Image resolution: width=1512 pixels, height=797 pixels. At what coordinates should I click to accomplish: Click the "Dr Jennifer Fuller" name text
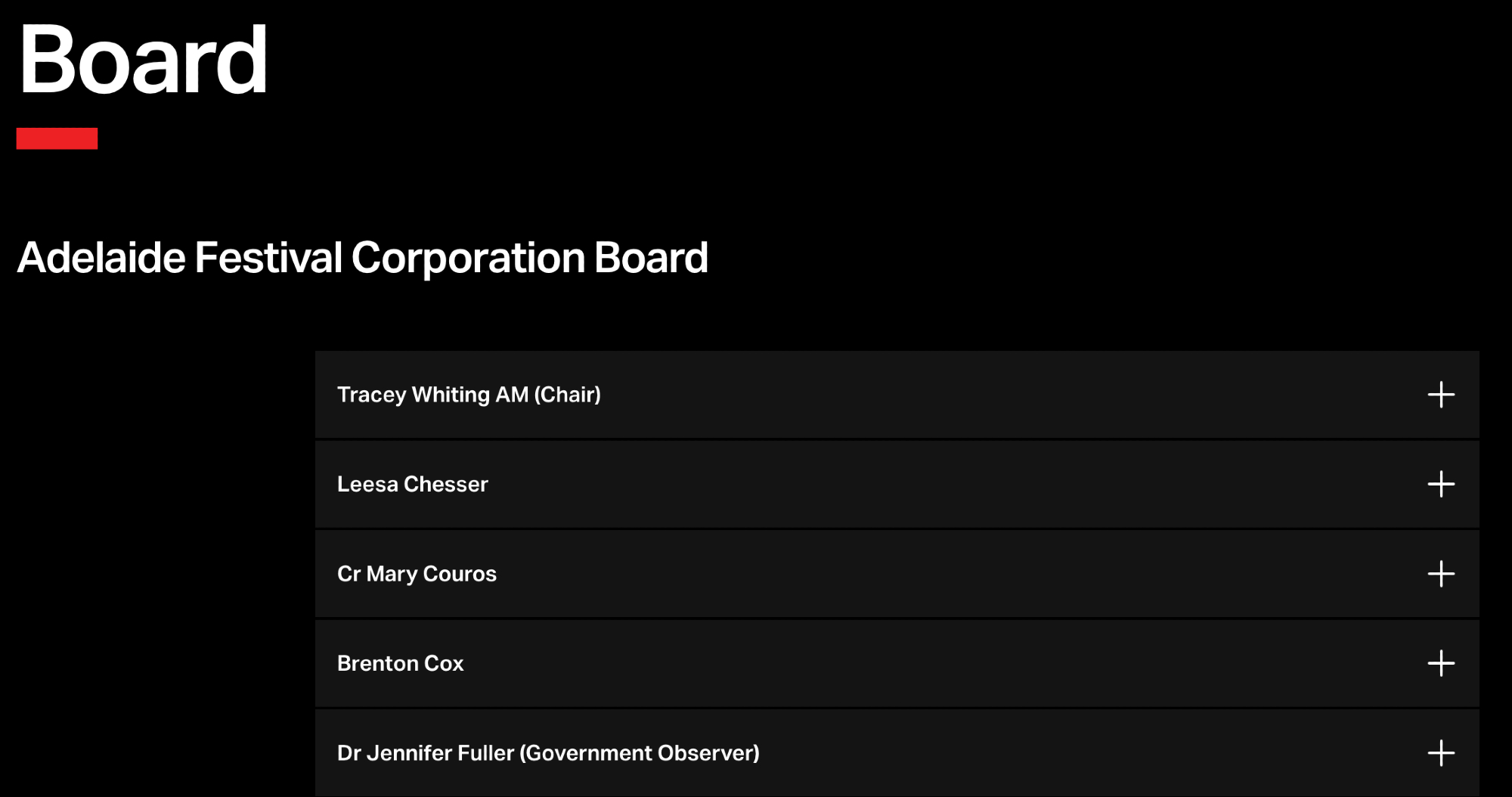pyautogui.click(x=425, y=753)
